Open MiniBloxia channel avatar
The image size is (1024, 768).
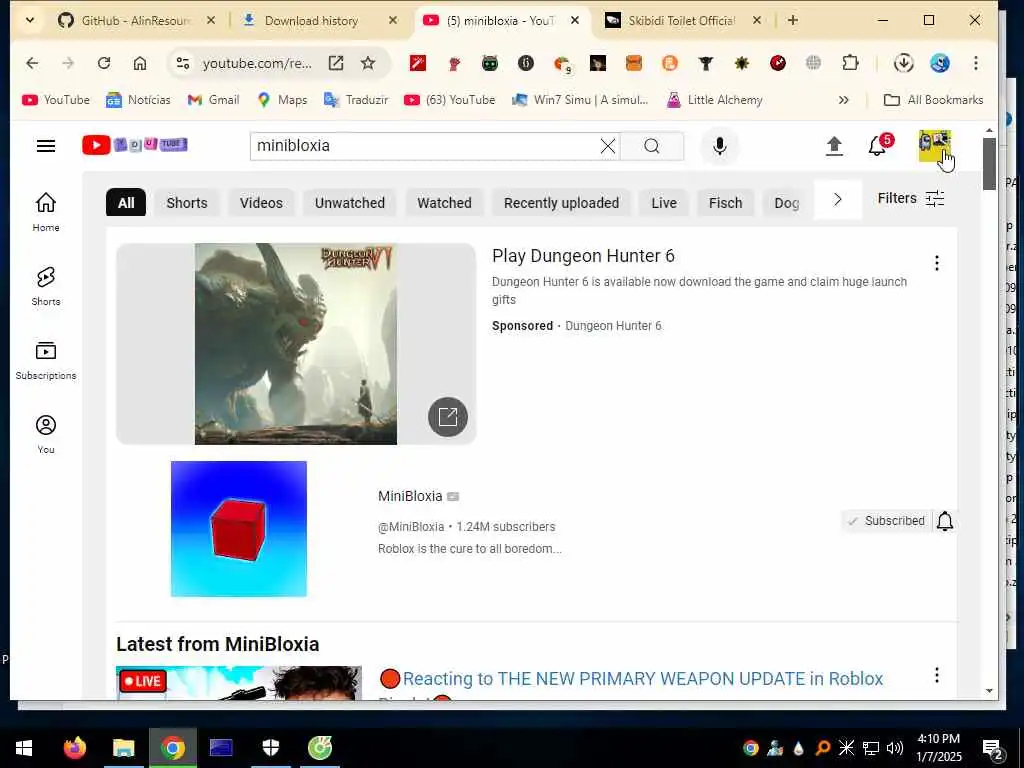click(238, 529)
